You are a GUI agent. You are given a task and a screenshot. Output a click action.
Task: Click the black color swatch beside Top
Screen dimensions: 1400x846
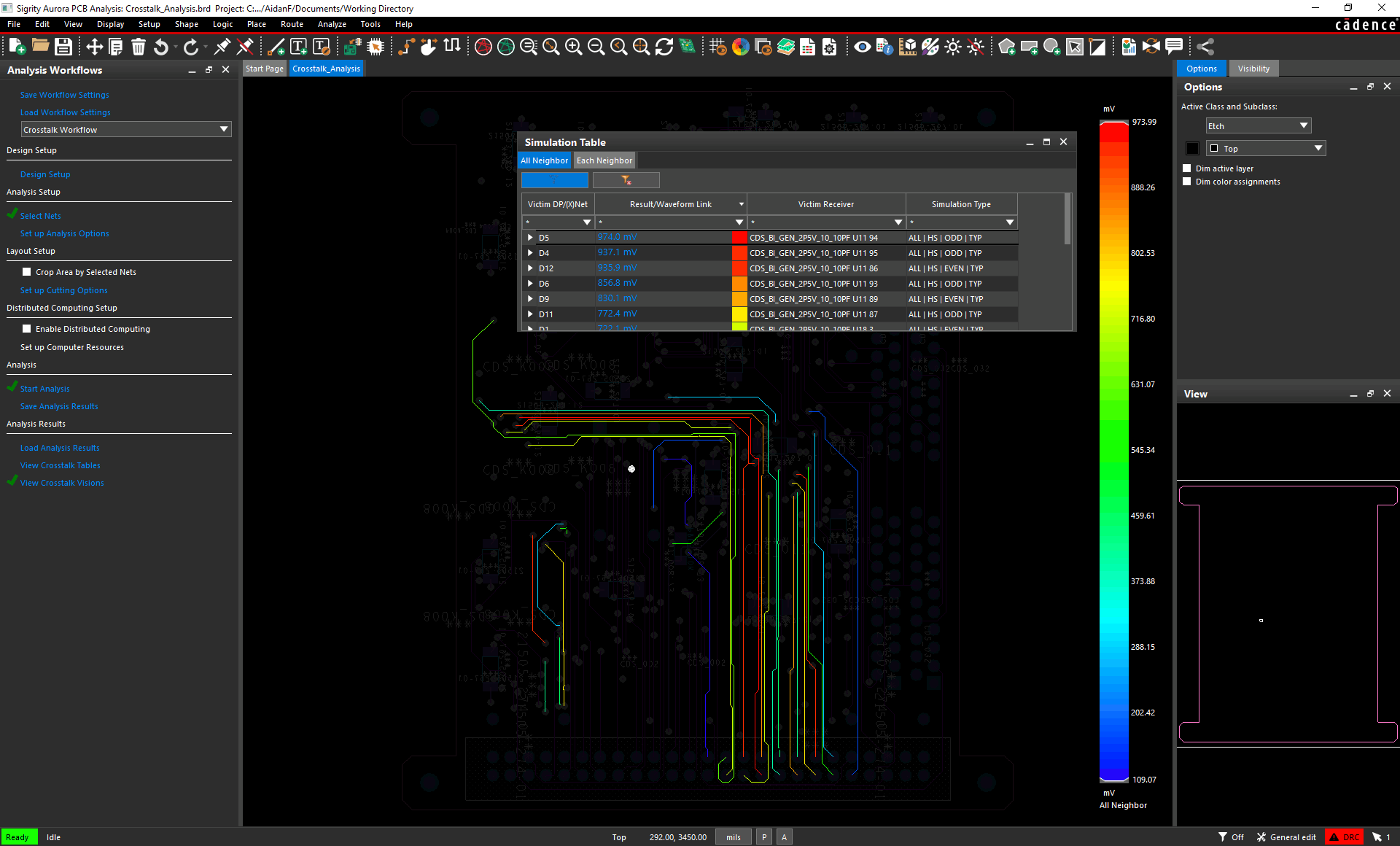coord(1192,149)
